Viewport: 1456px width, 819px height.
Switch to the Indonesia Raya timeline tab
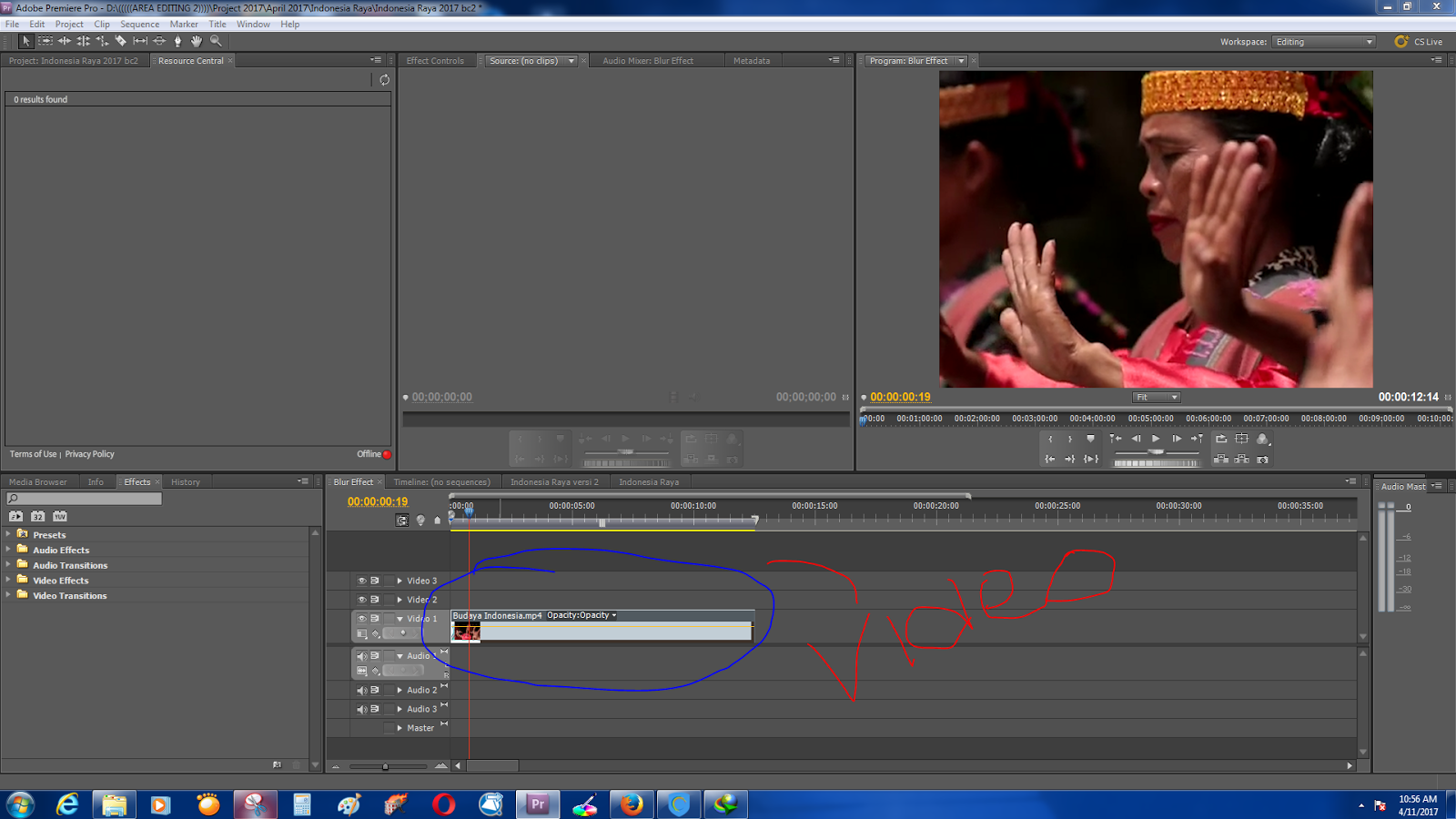650,481
